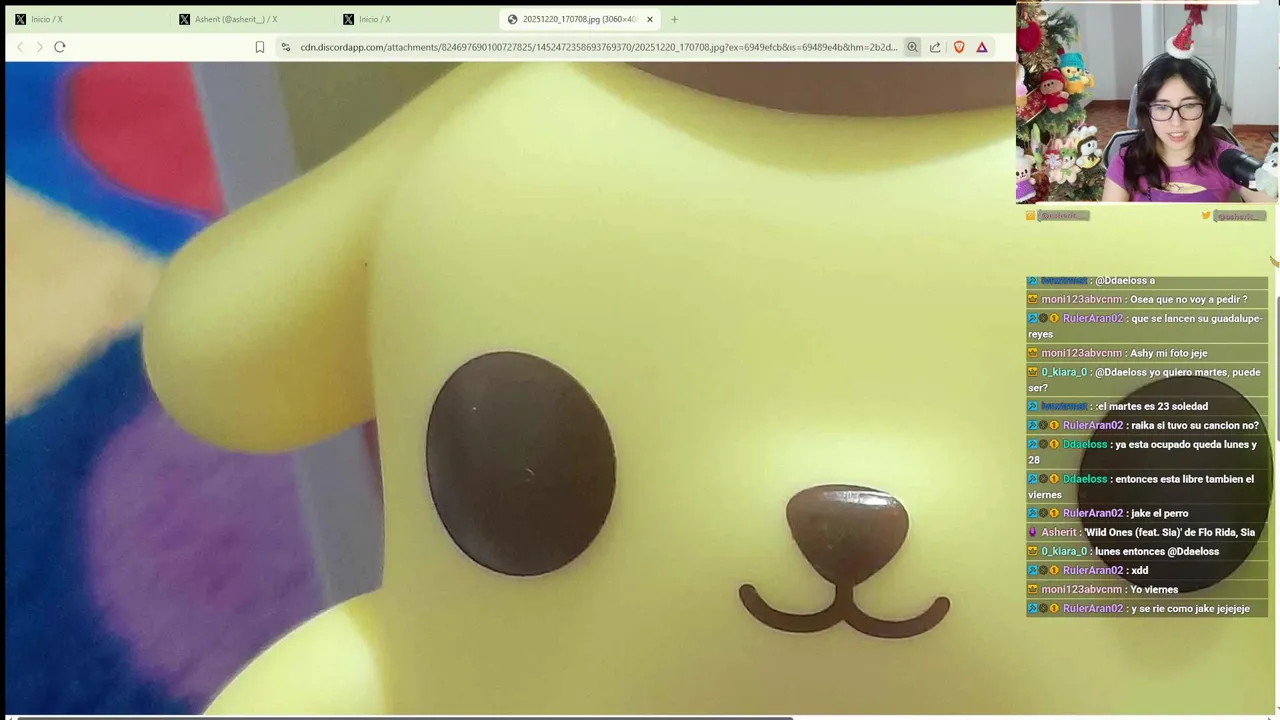Screen dimensions: 1280x720
Task: Open a new browser tab
Action: (x=674, y=19)
